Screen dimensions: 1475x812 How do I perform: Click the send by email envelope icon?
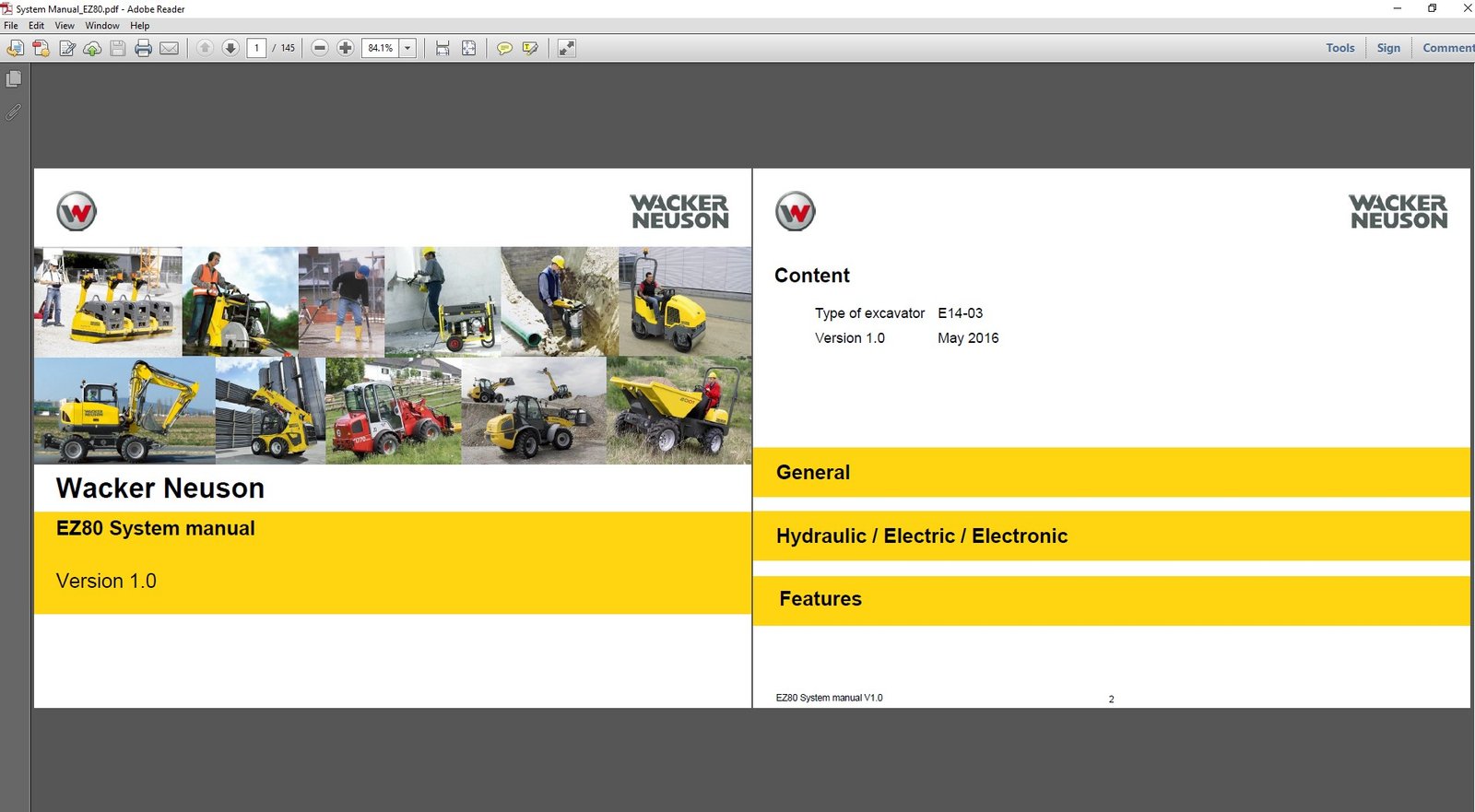click(x=169, y=48)
